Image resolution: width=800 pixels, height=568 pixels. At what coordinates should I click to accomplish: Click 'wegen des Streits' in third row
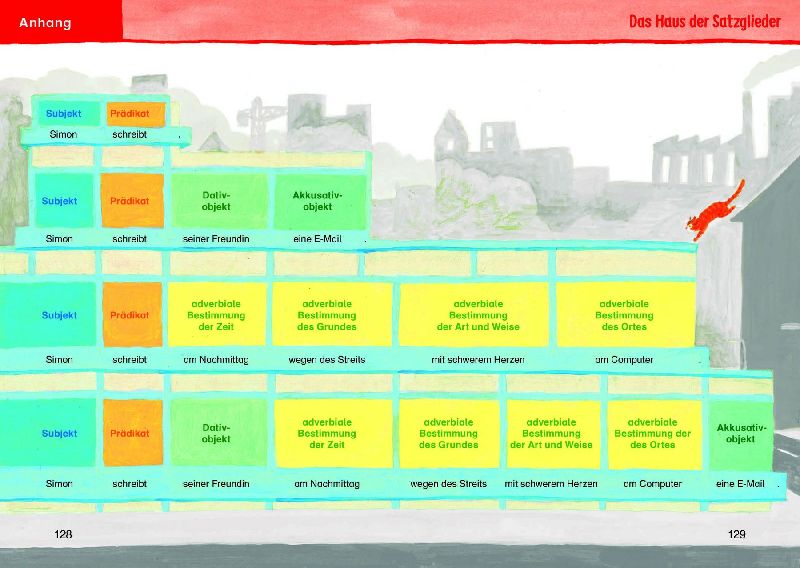pos(327,360)
